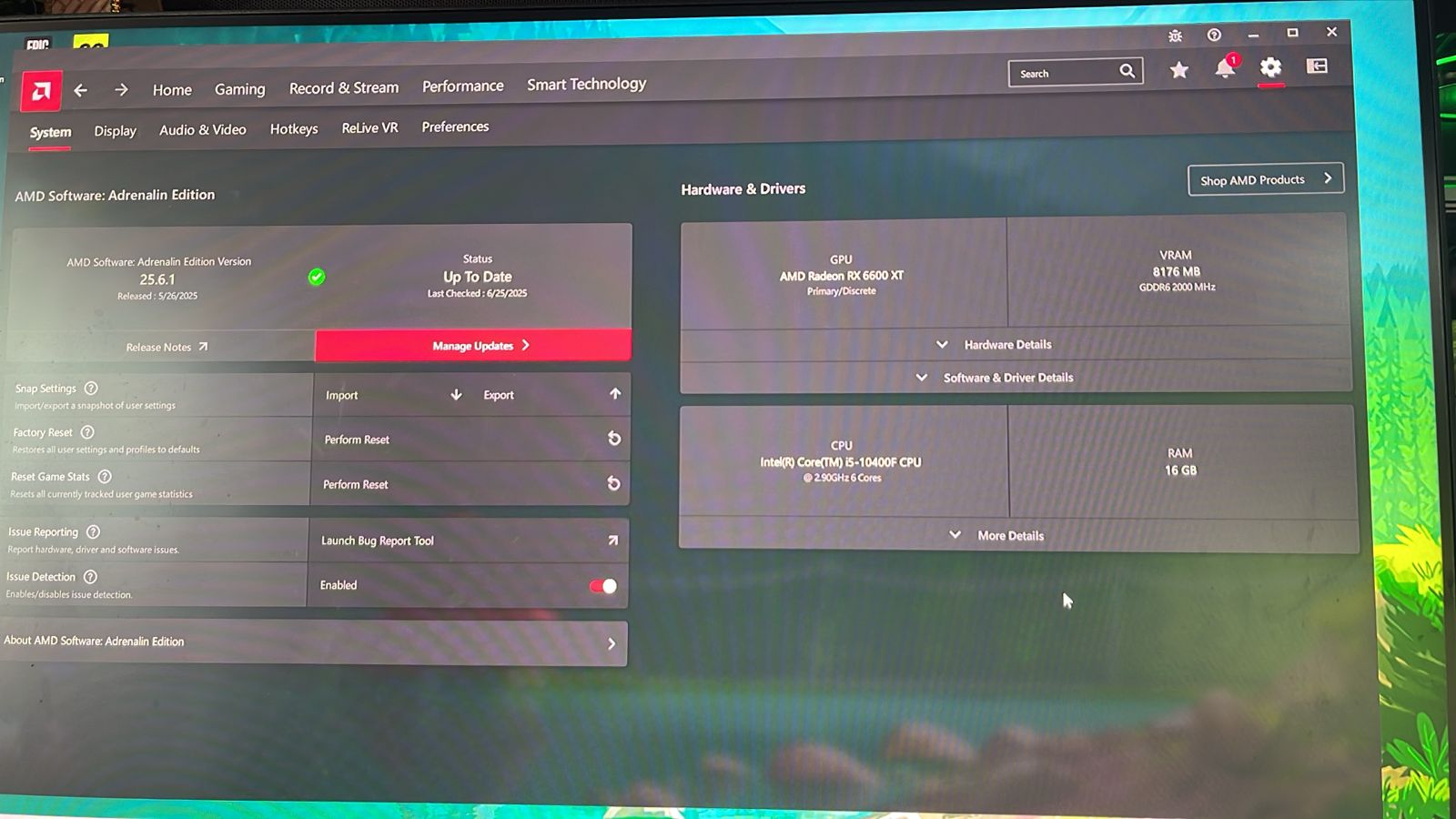The height and width of the screenshot is (819, 1456).
Task: Open favorites star icon
Action: point(1179,70)
